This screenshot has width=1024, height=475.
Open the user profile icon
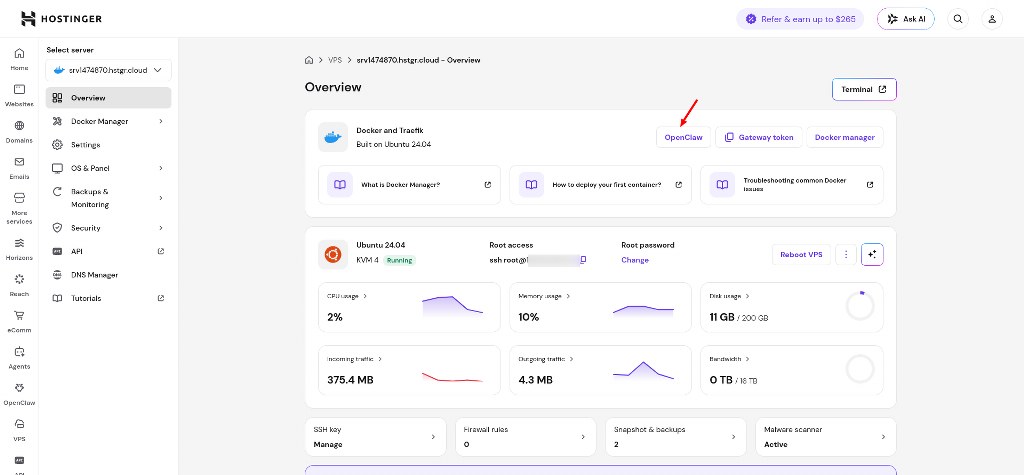click(x=992, y=19)
